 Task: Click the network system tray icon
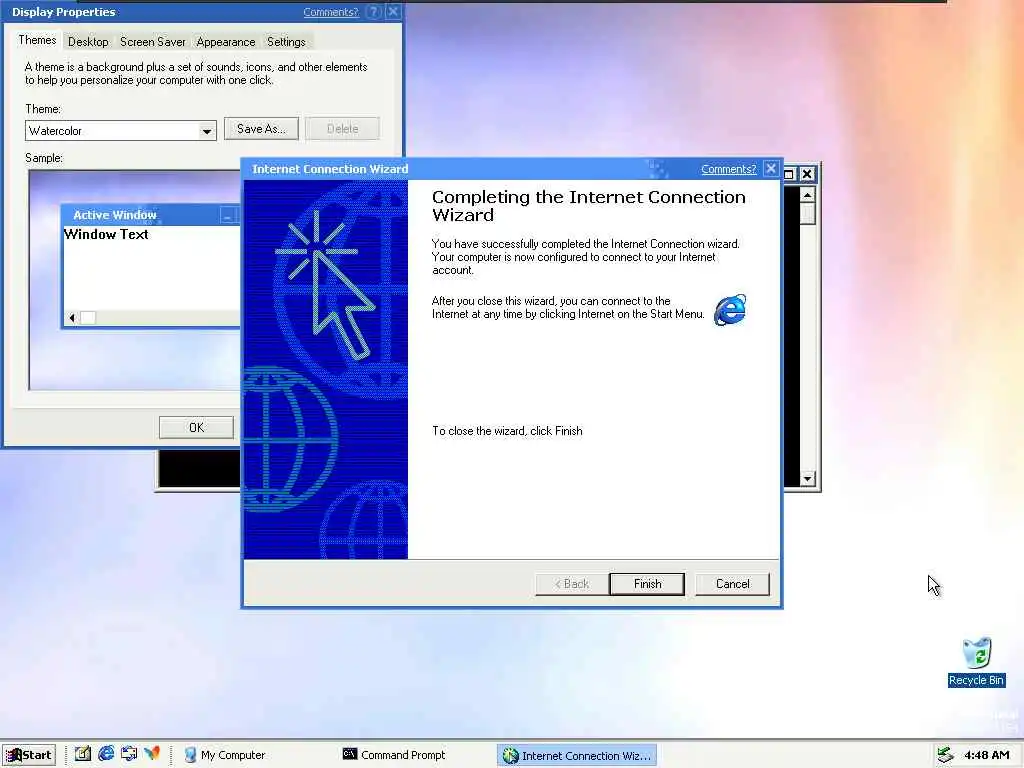[x=944, y=755]
